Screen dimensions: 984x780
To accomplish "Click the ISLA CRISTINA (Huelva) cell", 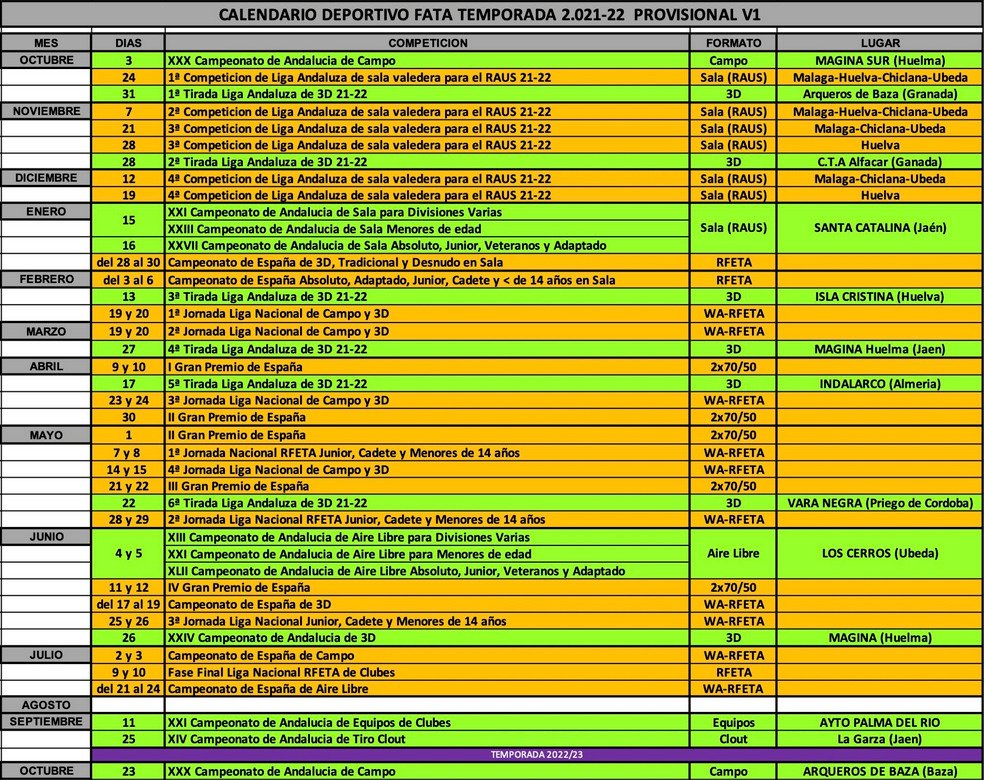I will (x=879, y=296).
